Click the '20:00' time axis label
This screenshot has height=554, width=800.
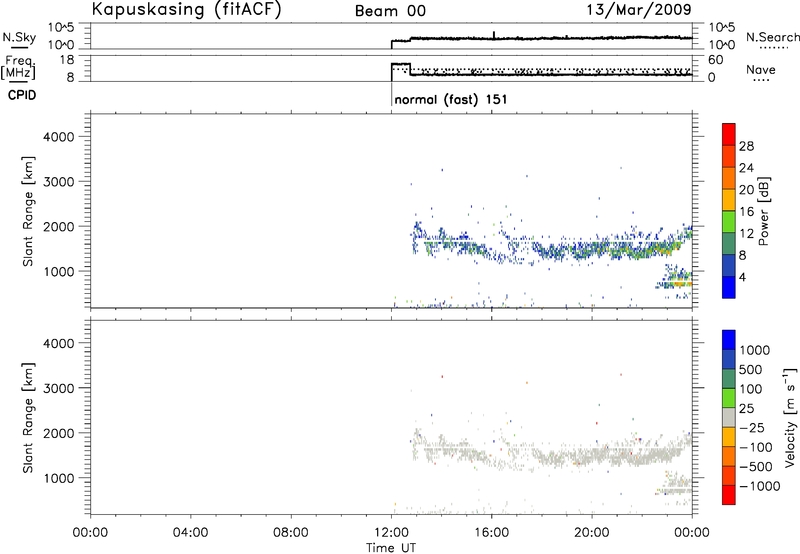tap(592, 533)
